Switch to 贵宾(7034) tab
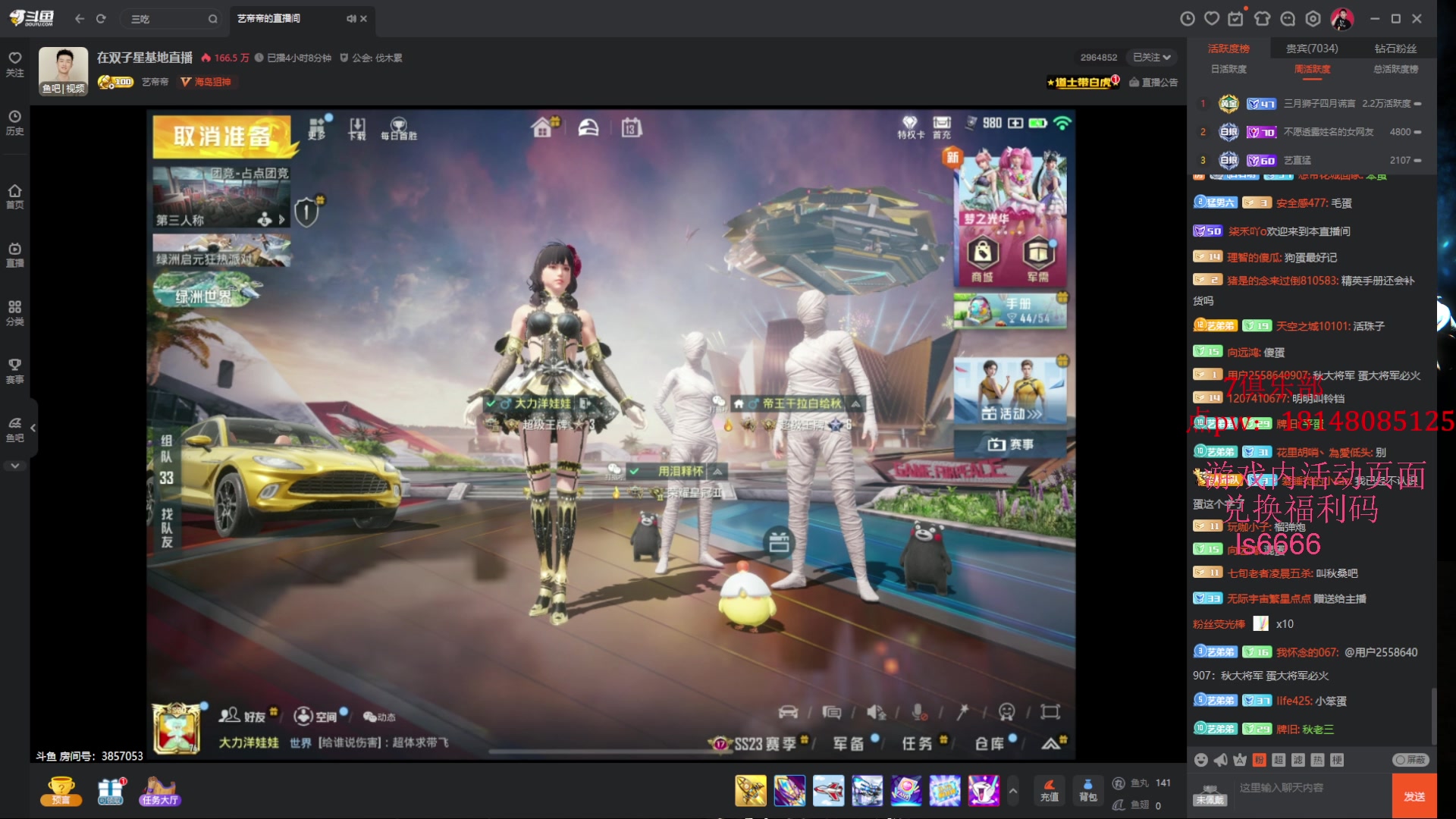Screen dimensions: 1456x819 1312,49
